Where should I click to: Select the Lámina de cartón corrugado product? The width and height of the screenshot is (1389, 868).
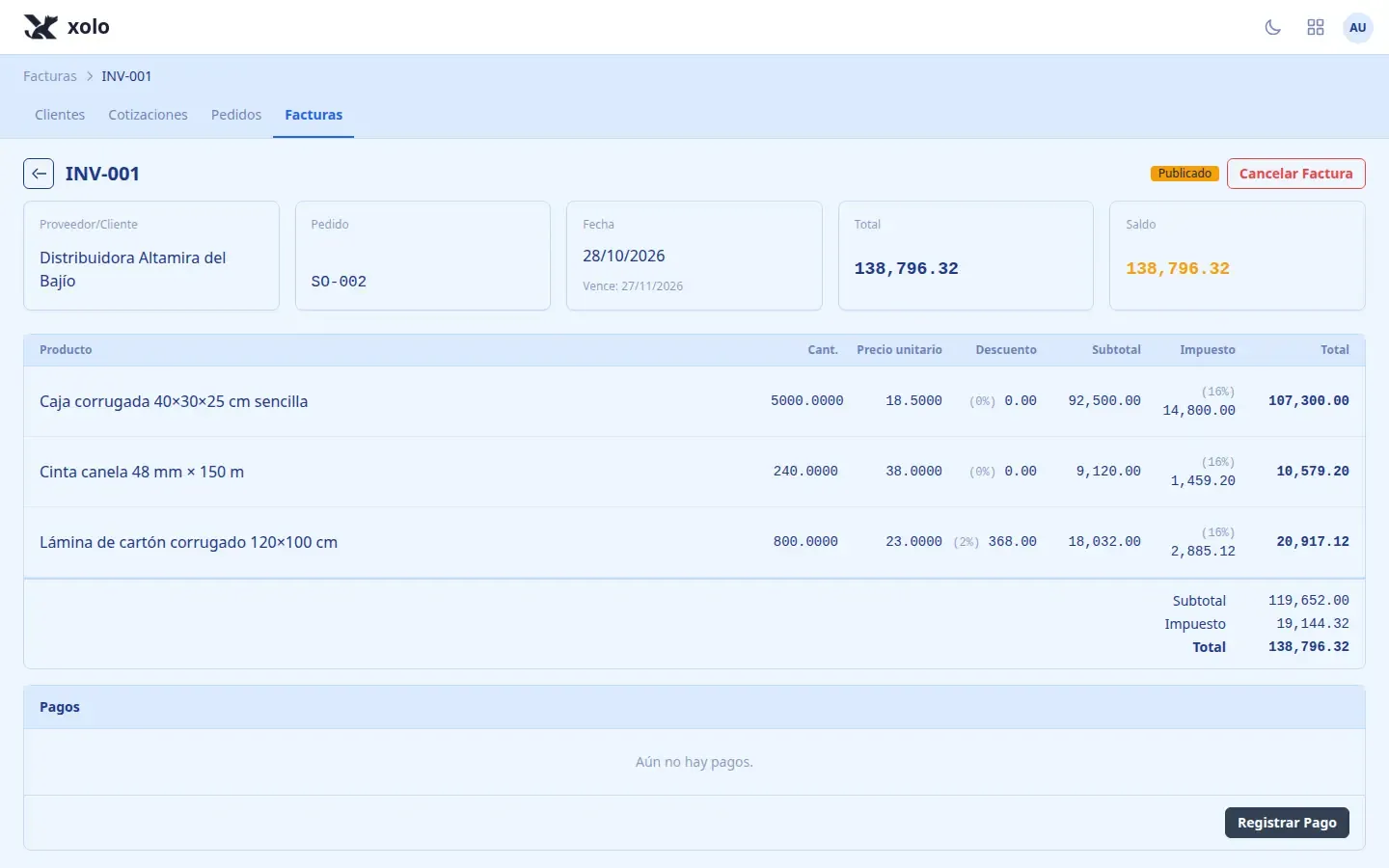pyautogui.click(x=189, y=542)
